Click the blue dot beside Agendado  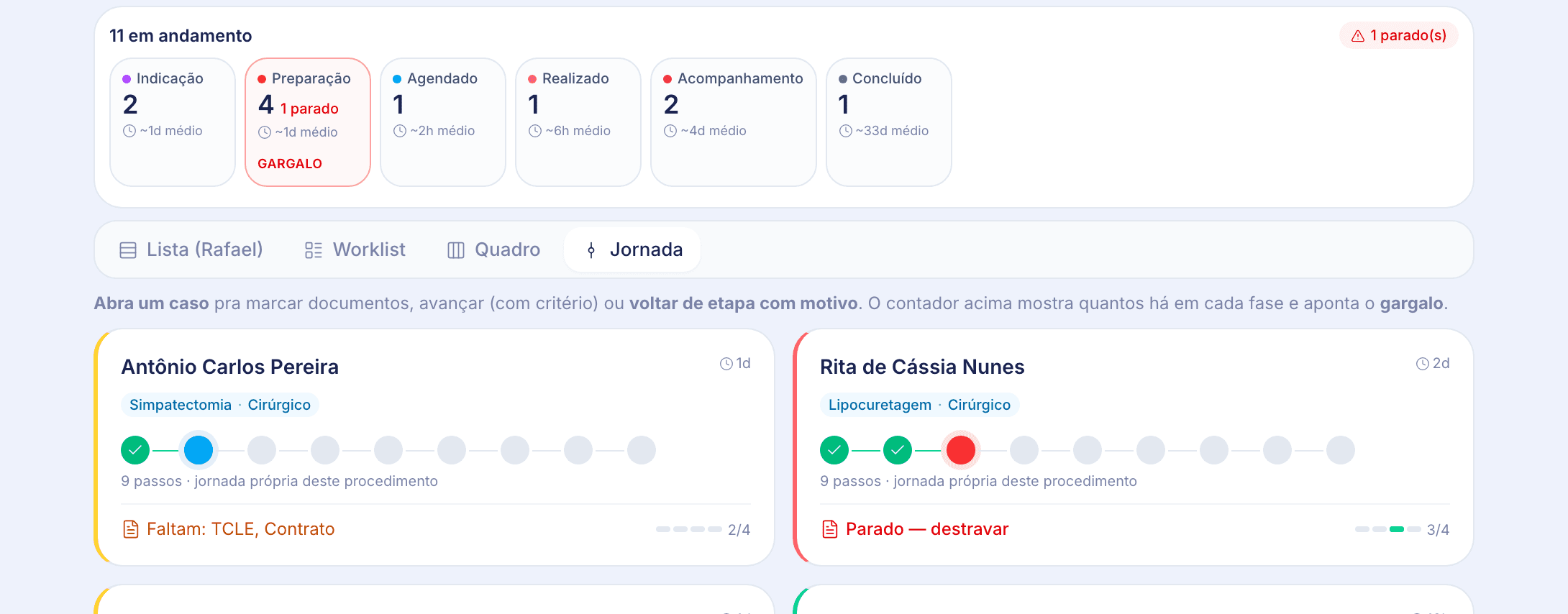(x=397, y=79)
